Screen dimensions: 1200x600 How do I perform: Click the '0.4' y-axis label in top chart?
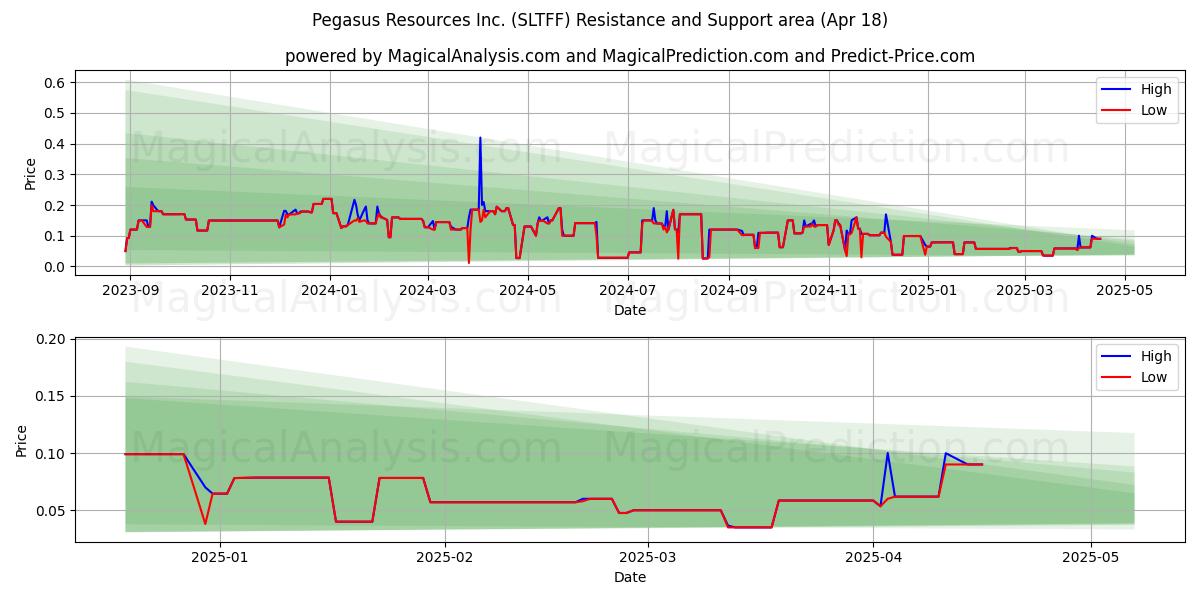pos(54,144)
